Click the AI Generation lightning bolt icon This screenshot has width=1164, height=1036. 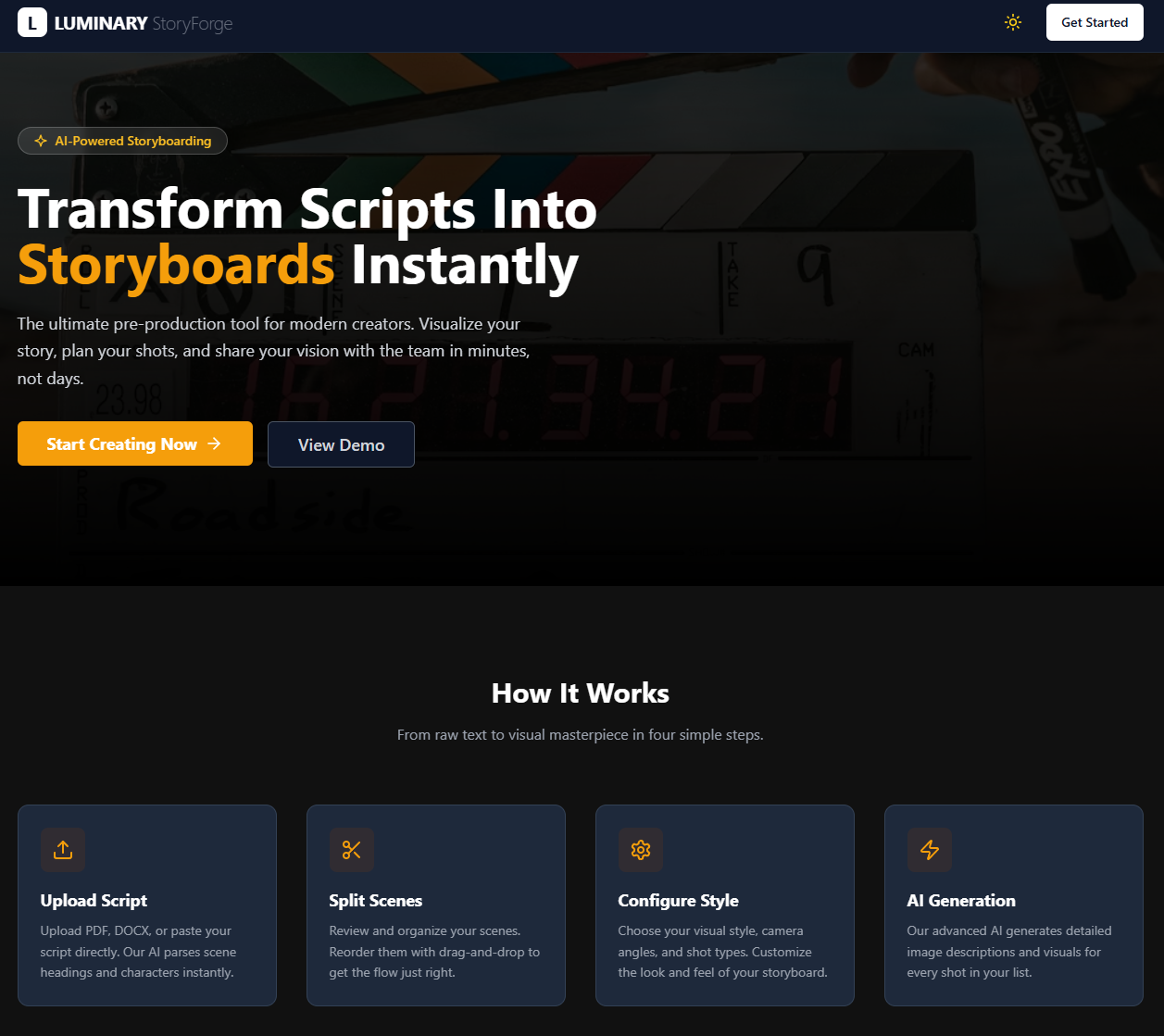coord(930,849)
